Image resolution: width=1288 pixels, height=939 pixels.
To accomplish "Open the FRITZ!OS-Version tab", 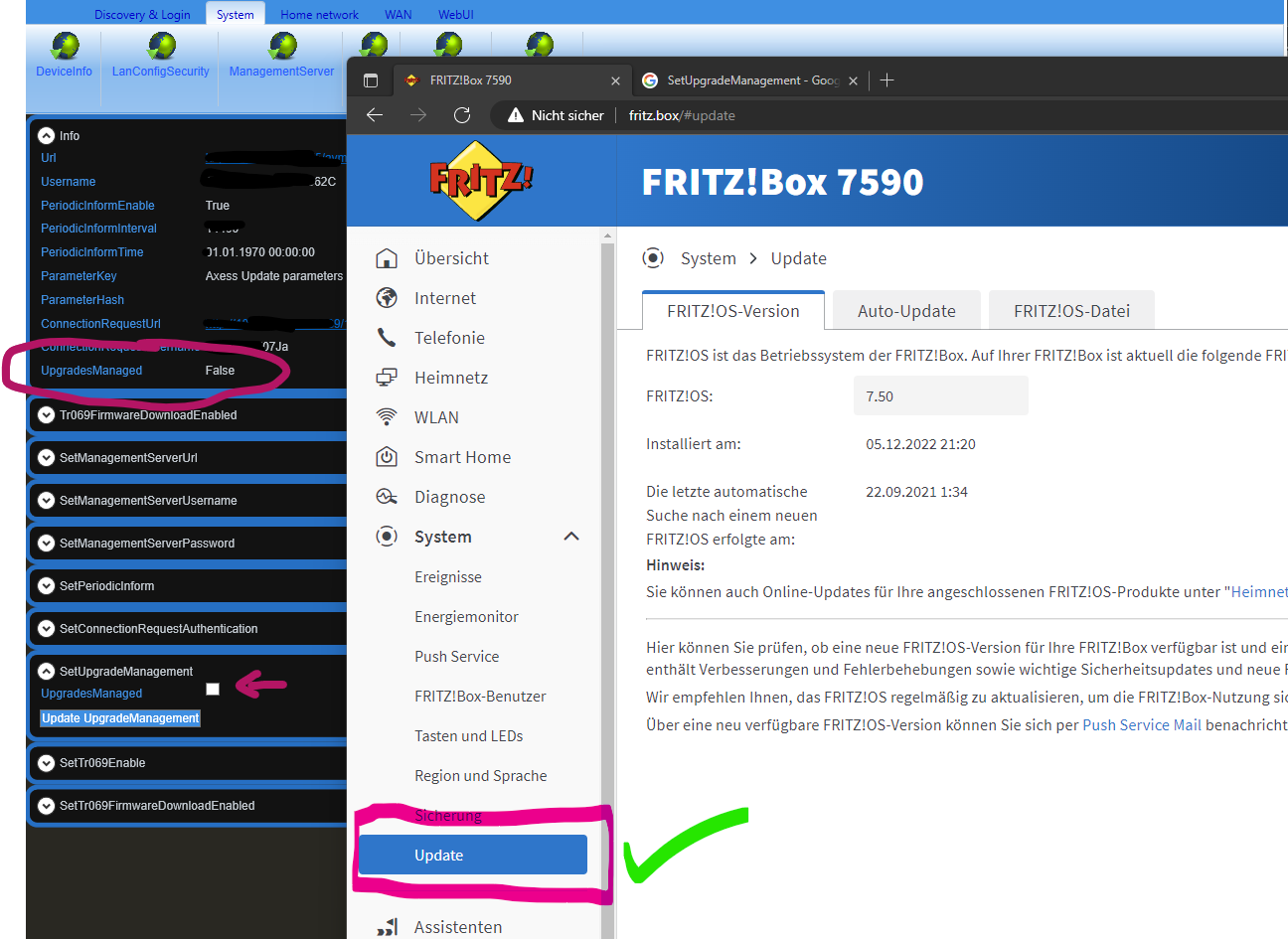I will (733, 311).
